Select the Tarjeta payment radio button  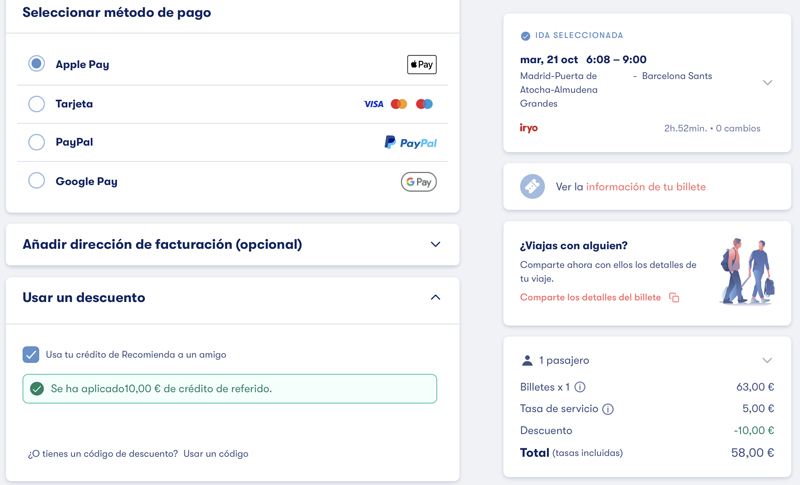36,104
